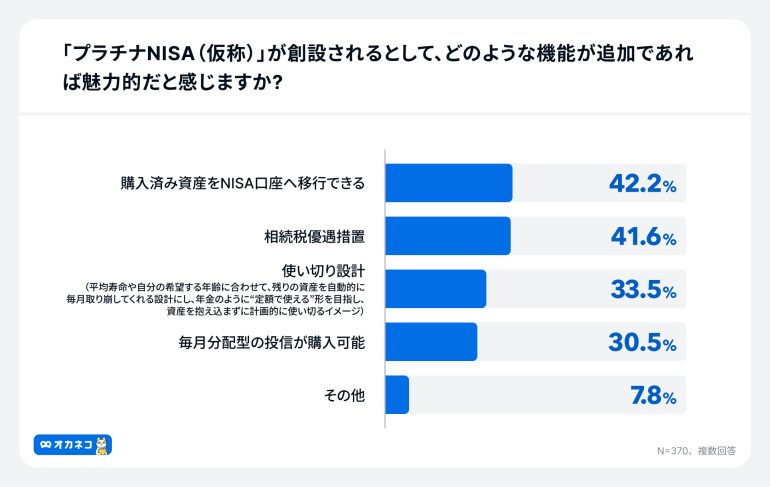Image resolution: width=770 pixels, height=487 pixels.
Task: Click the 7.8% value text
Action: pyautogui.click(x=654, y=396)
